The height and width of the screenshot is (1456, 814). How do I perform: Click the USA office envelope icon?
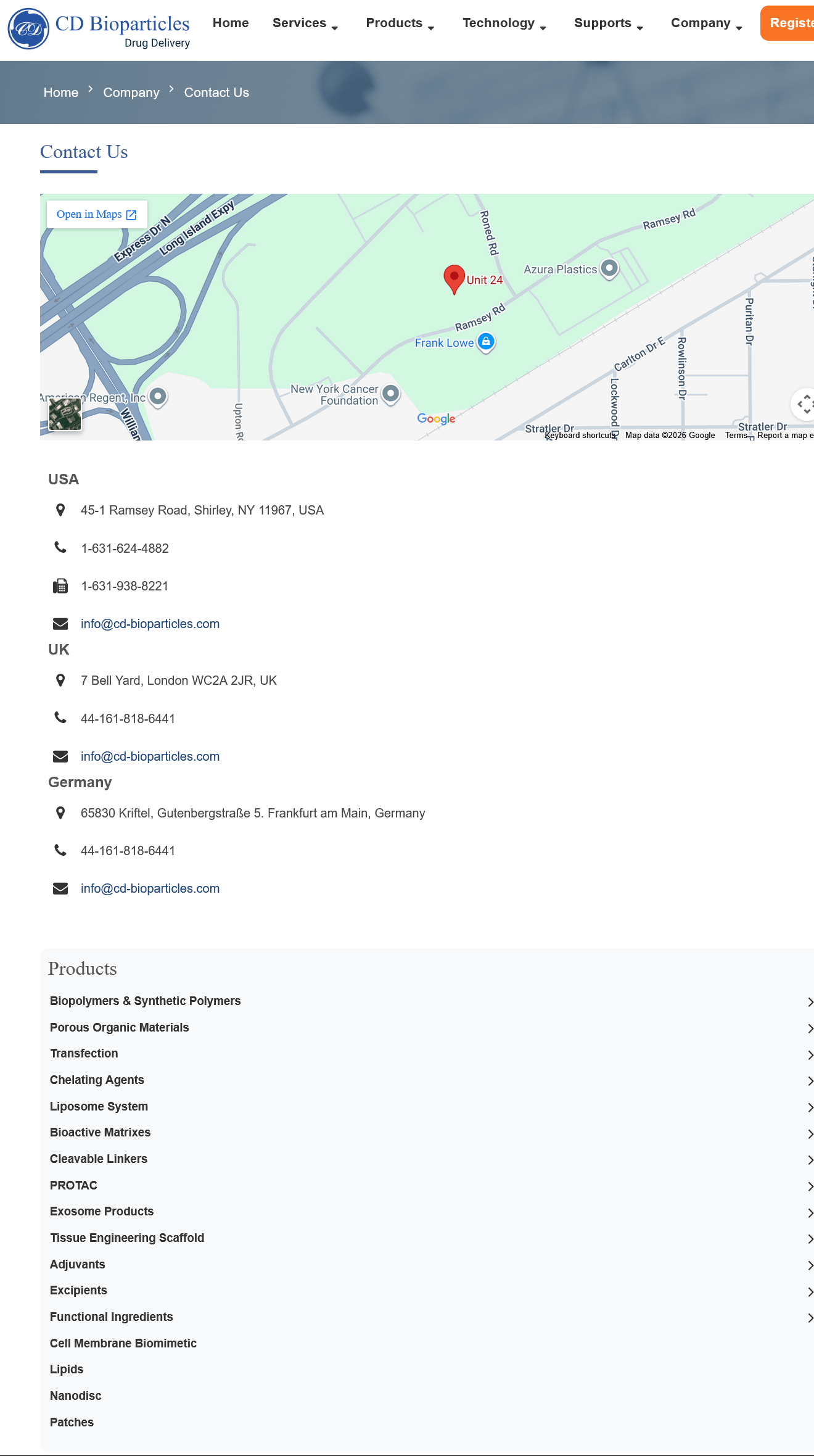pos(60,624)
